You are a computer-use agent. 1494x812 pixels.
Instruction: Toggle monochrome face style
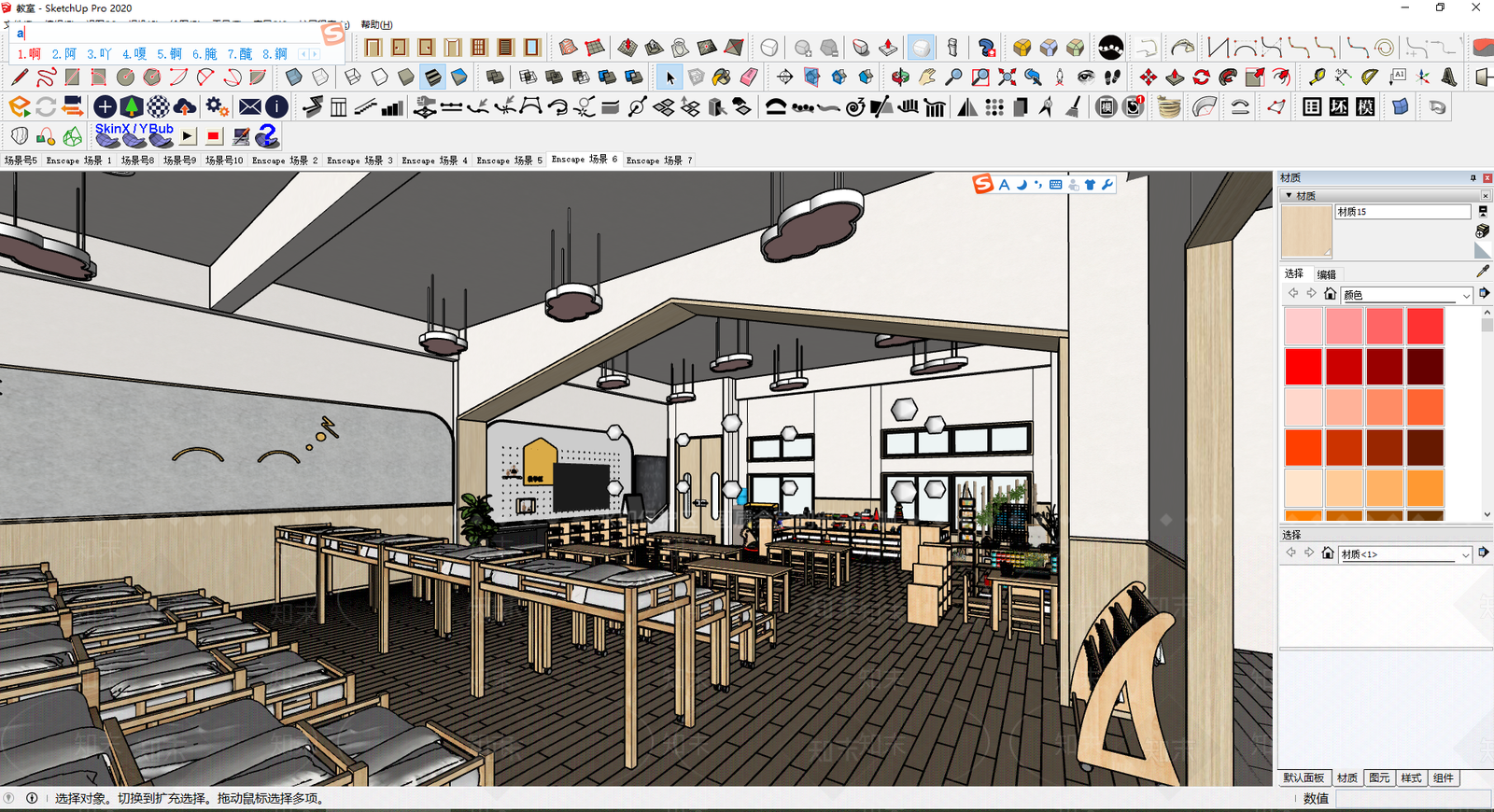(x=458, y=77)
